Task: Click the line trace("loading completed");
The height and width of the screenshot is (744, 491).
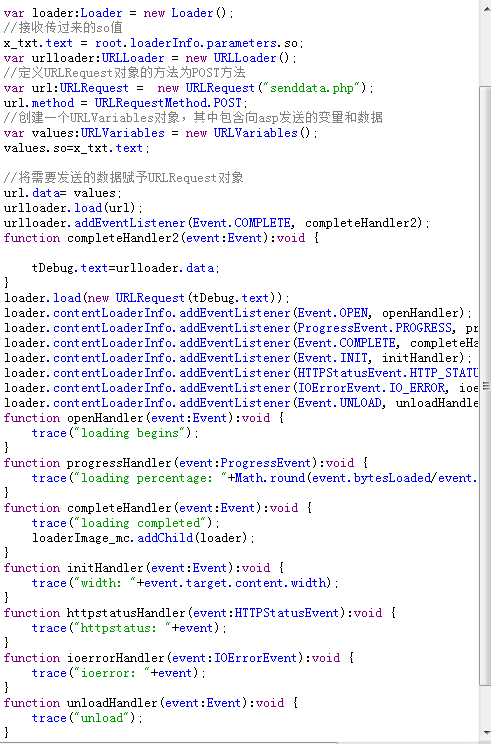Action: tap(126, 523)
